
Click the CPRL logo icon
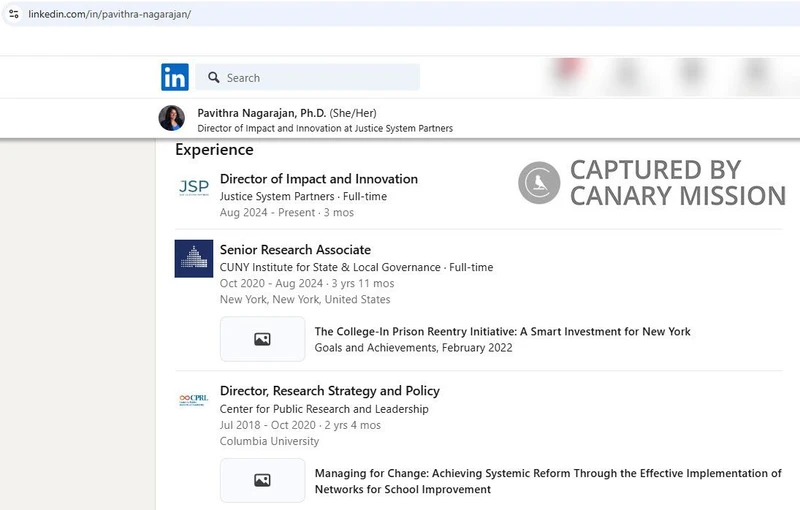[x=194, y=400]
